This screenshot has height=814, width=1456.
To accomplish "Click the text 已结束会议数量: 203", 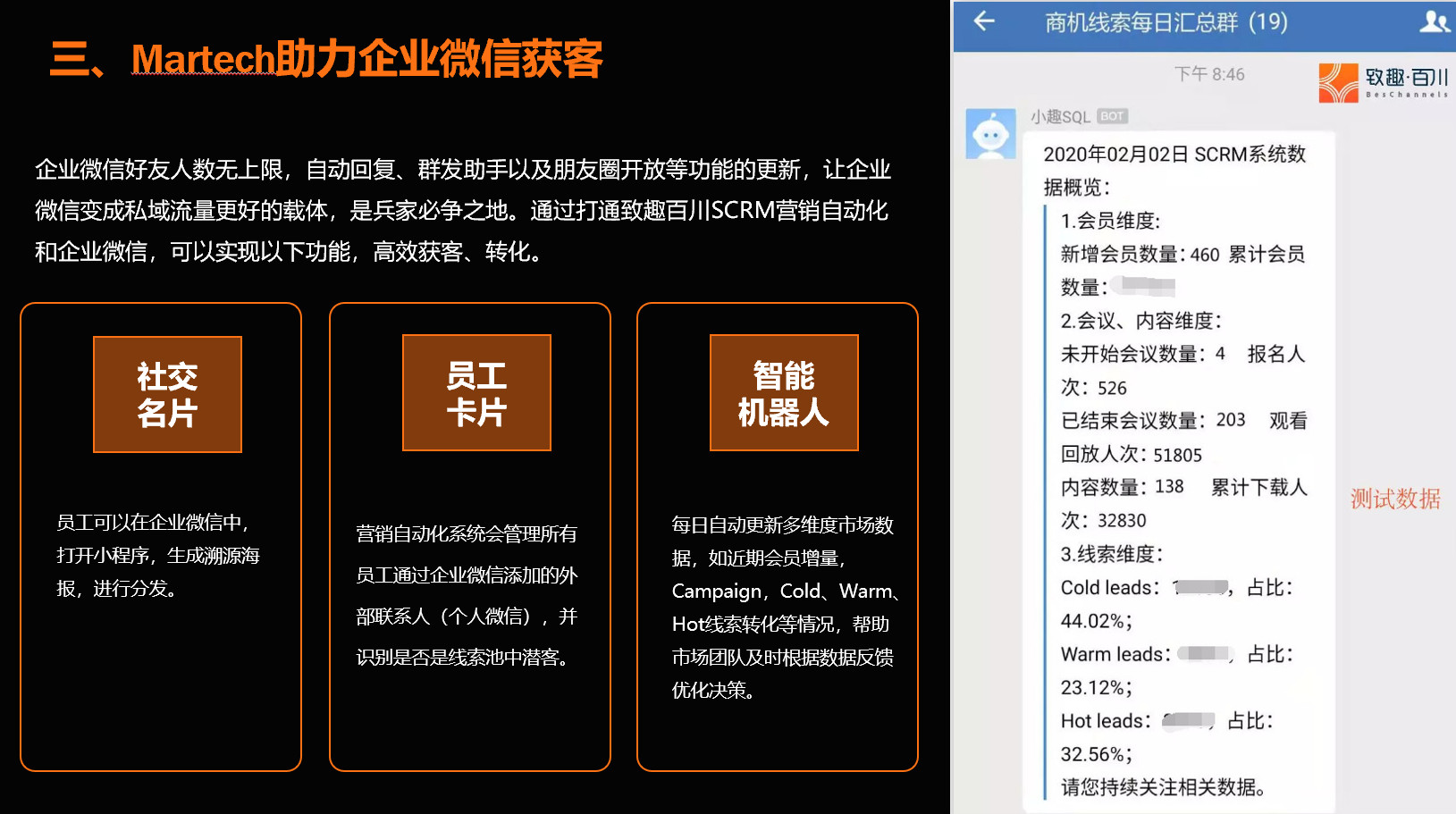I will click(1152, 420).
